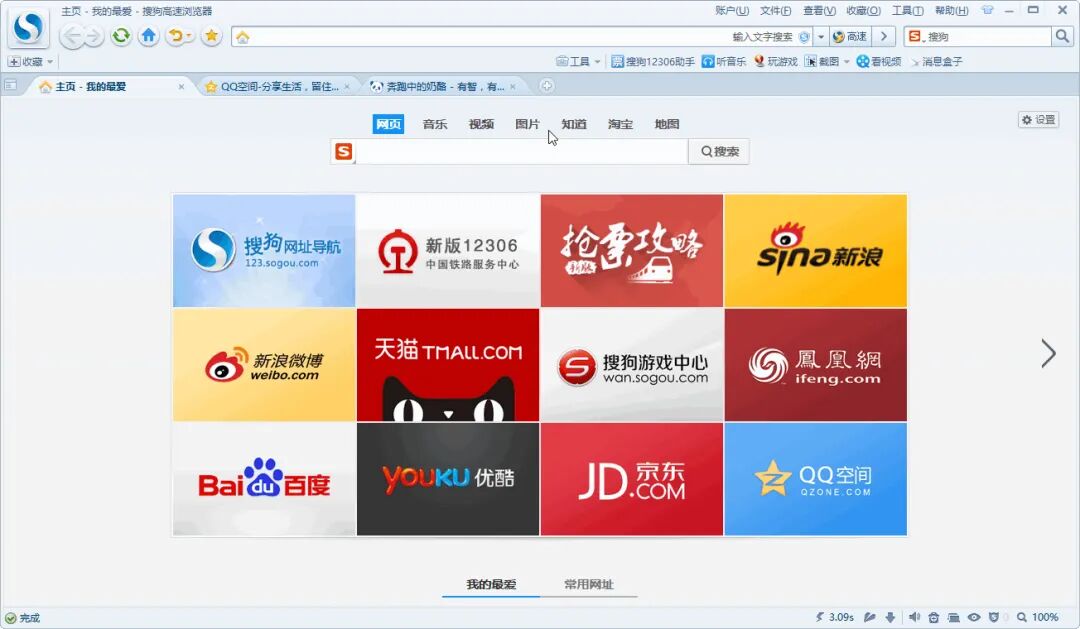Toggle the eye protection icon in the status bar

coord(974,617)
